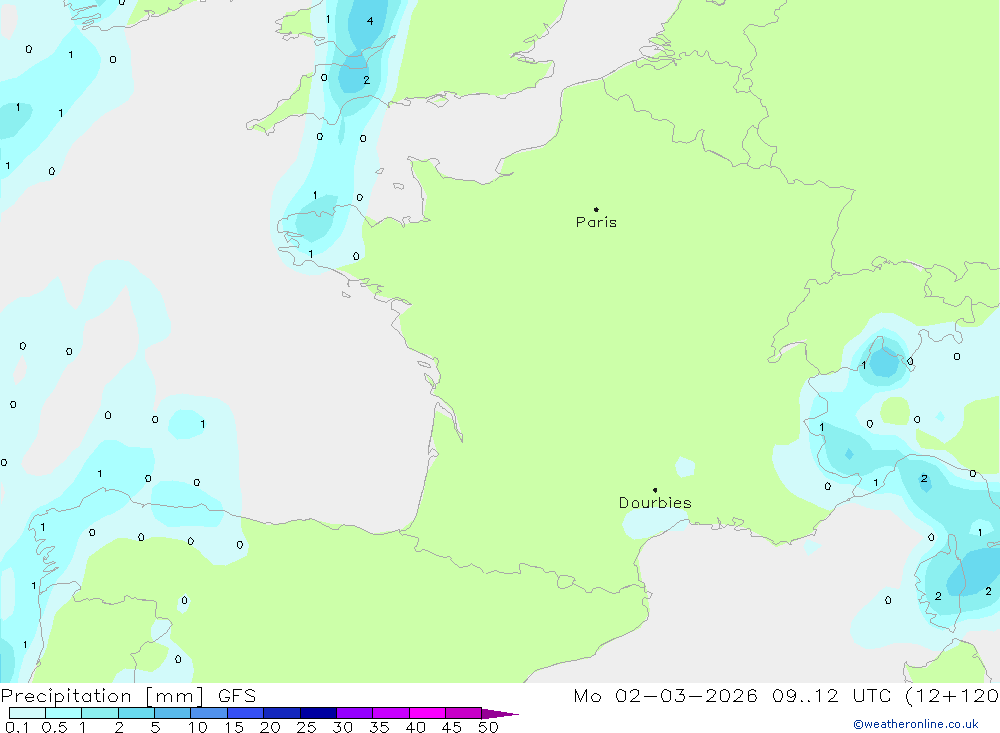The height and width of the screenshot is (733, 1000).
Task: Pick the 25–30 mm navy legend swatch
Action: click(x=318, y=713)
